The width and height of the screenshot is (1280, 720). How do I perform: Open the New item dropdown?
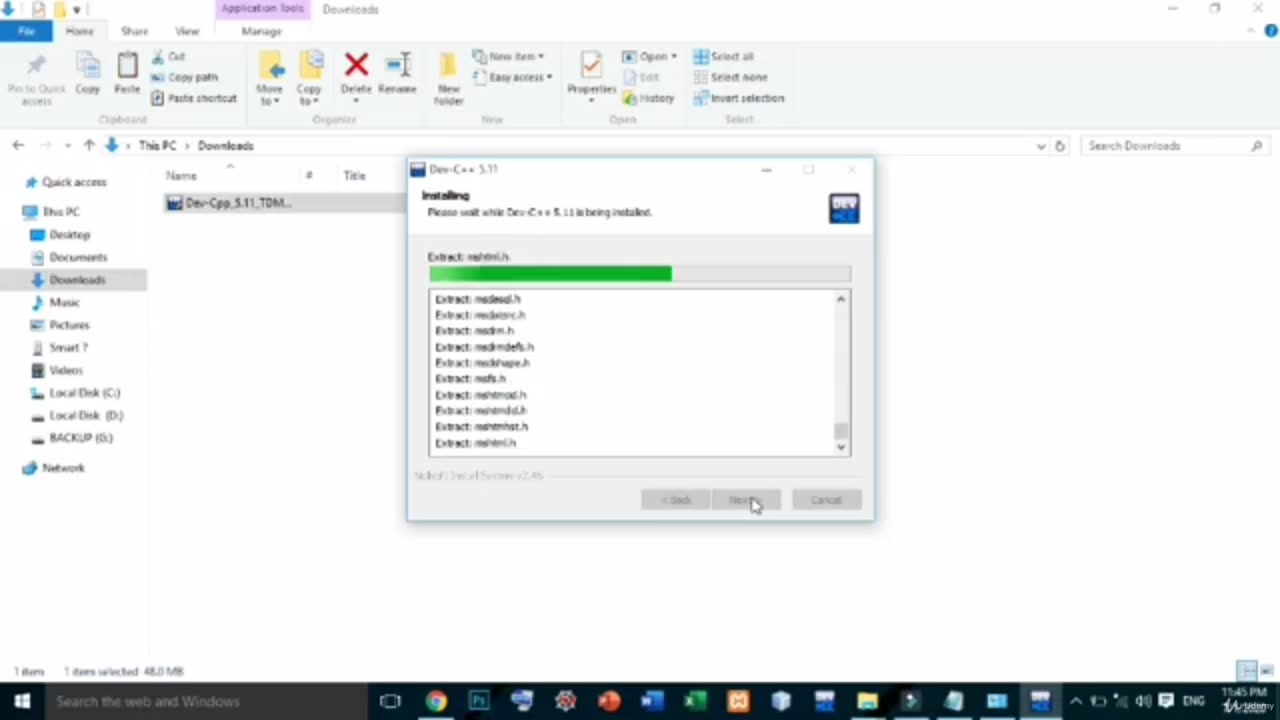click(x=509, y=57)
